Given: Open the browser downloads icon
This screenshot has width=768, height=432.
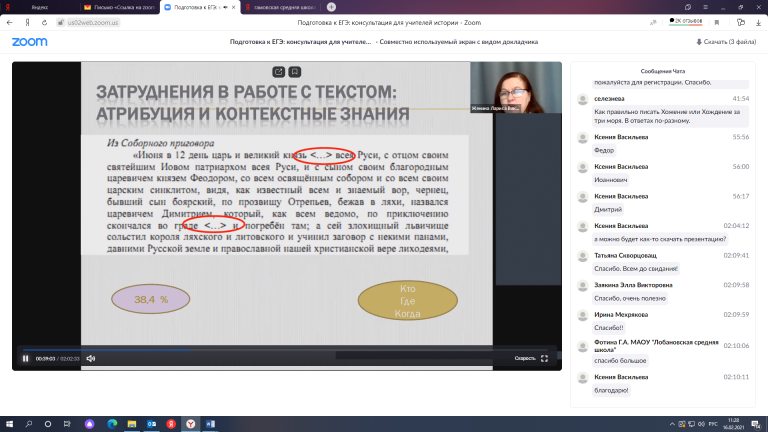Looking at the screenshot, I should [758, 23].
